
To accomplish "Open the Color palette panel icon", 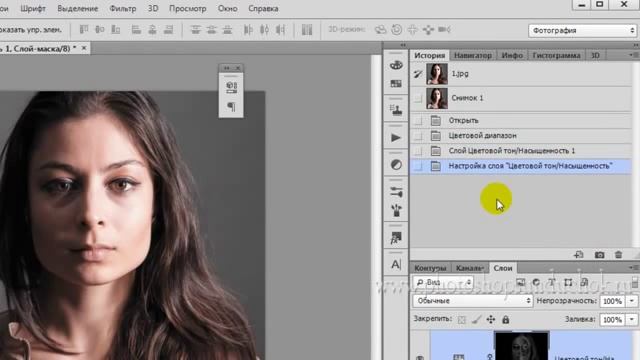I will [x=396, y=65].
